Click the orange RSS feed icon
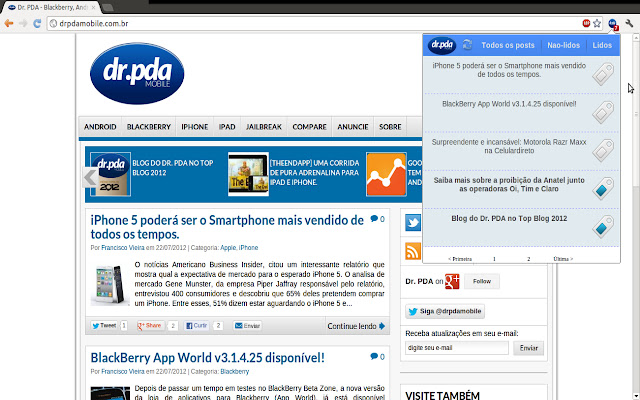 click(413, 251)
